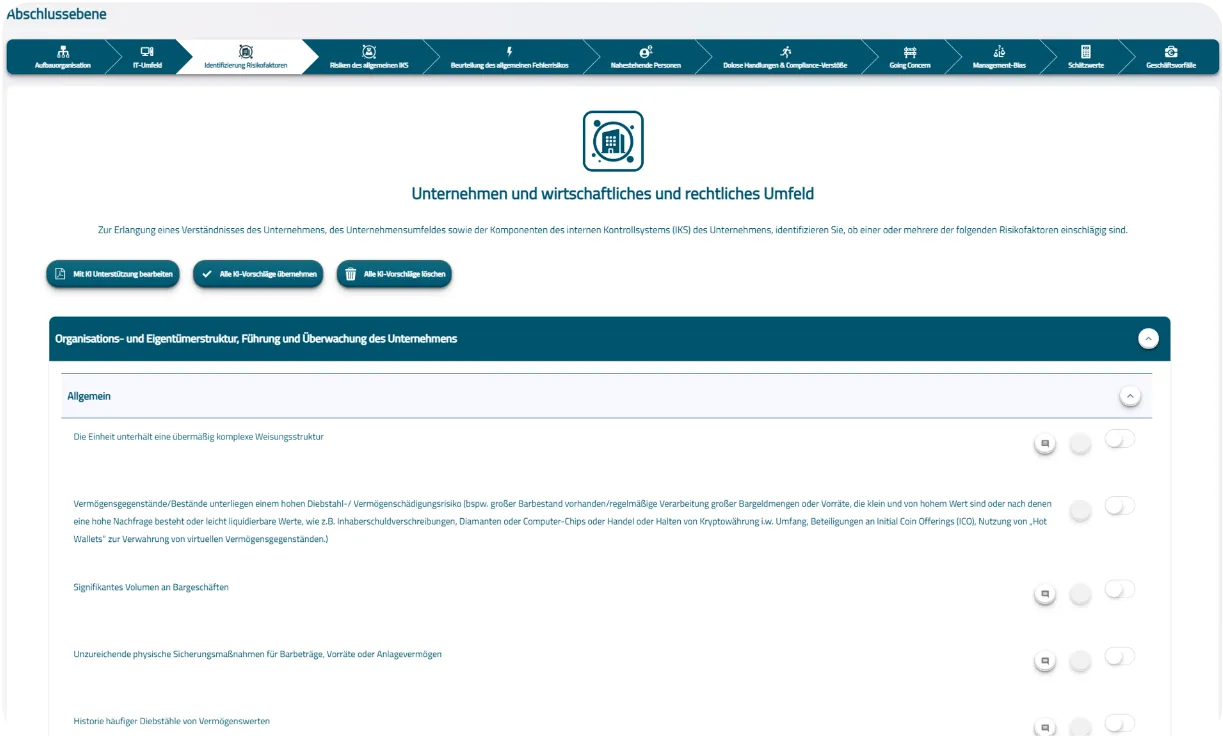Open the Nahestehende Personen tab
The width and height of the screenshot is (1223, 738).
[646, 57]
